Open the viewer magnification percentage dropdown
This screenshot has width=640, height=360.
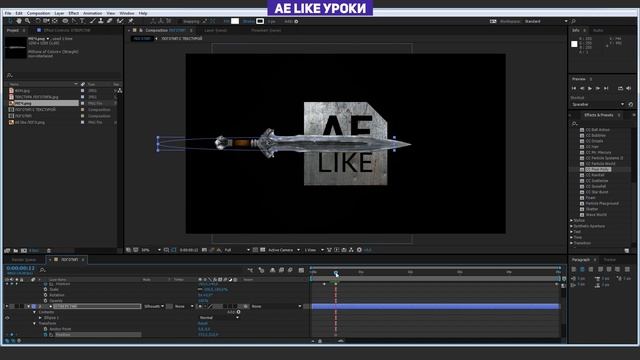[x=151, y=250]
